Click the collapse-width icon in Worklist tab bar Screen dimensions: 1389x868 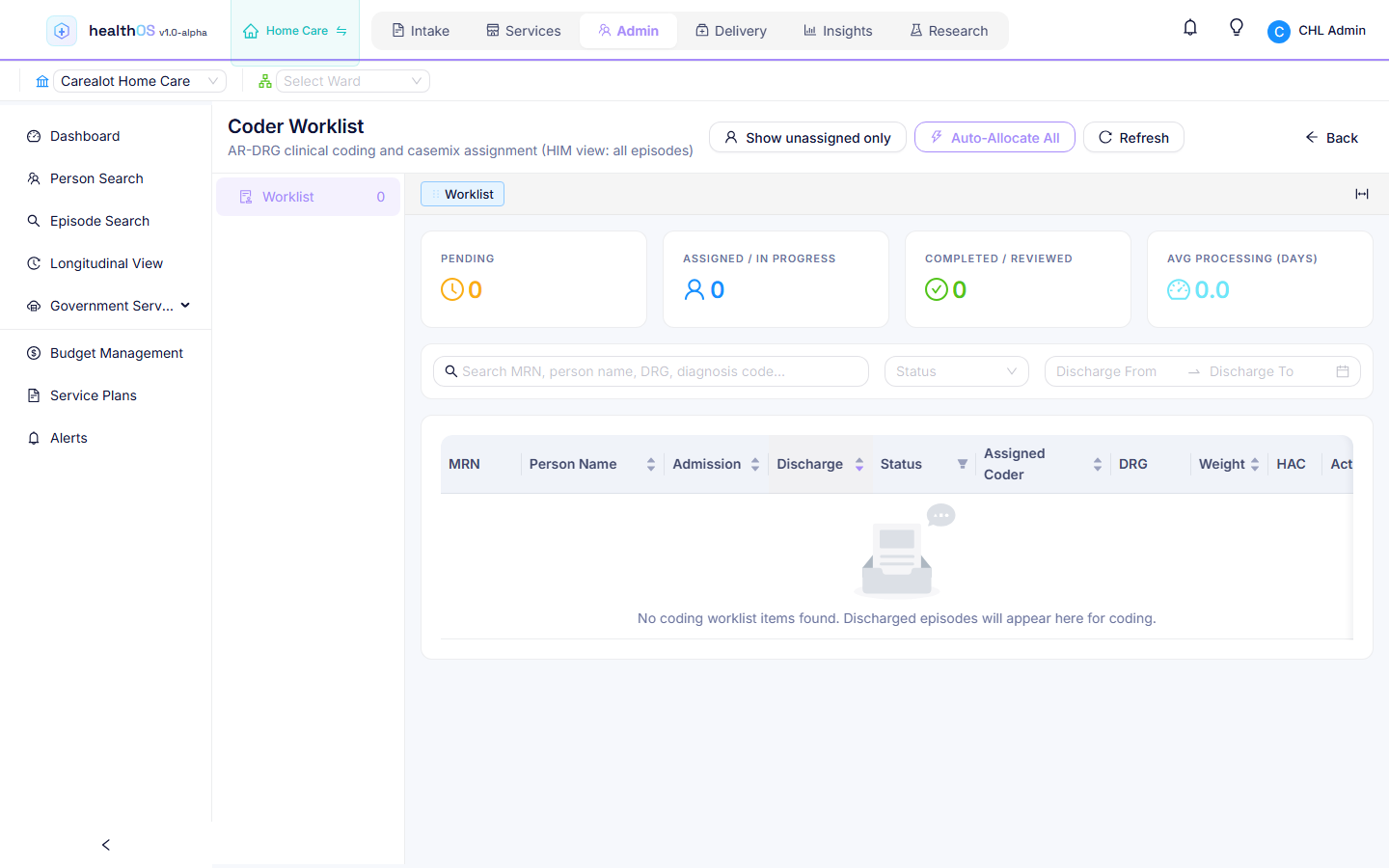[x=1362, y=194]
